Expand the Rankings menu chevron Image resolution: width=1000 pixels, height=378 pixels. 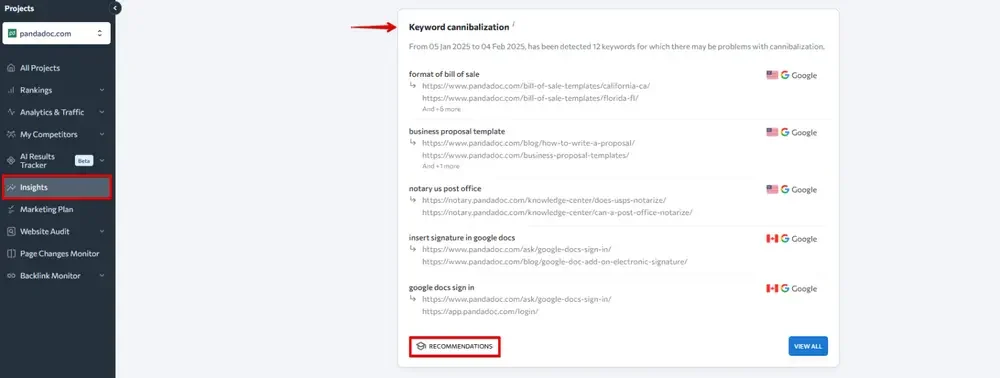102,91
